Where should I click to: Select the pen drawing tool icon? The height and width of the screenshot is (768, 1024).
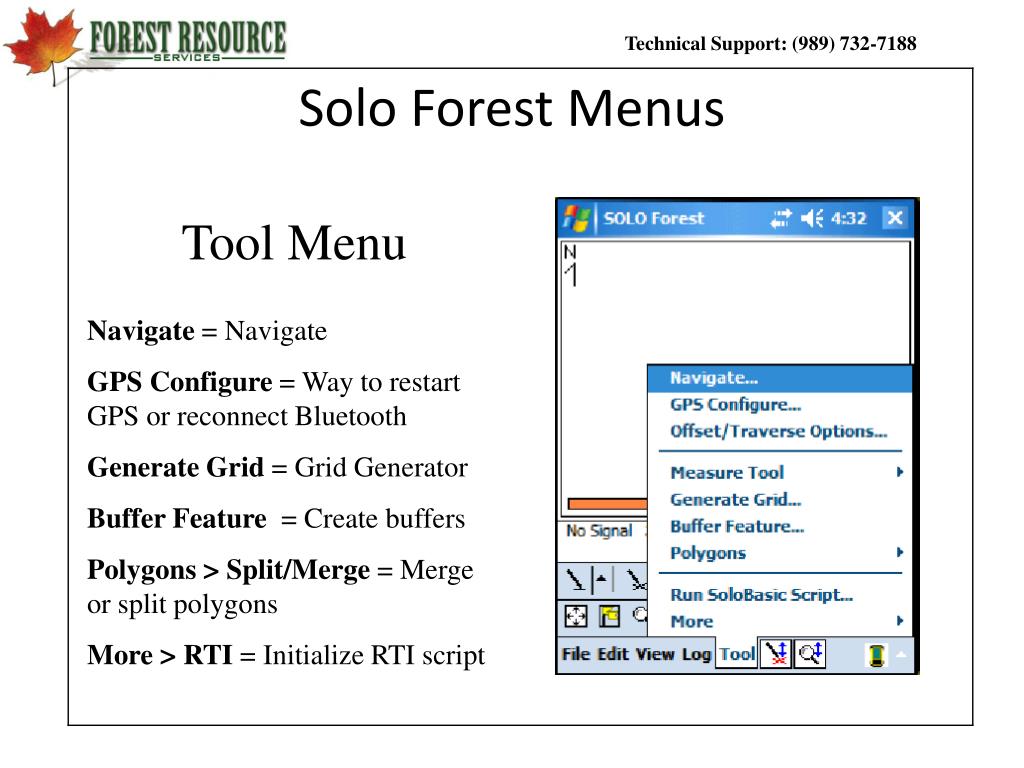575,579
